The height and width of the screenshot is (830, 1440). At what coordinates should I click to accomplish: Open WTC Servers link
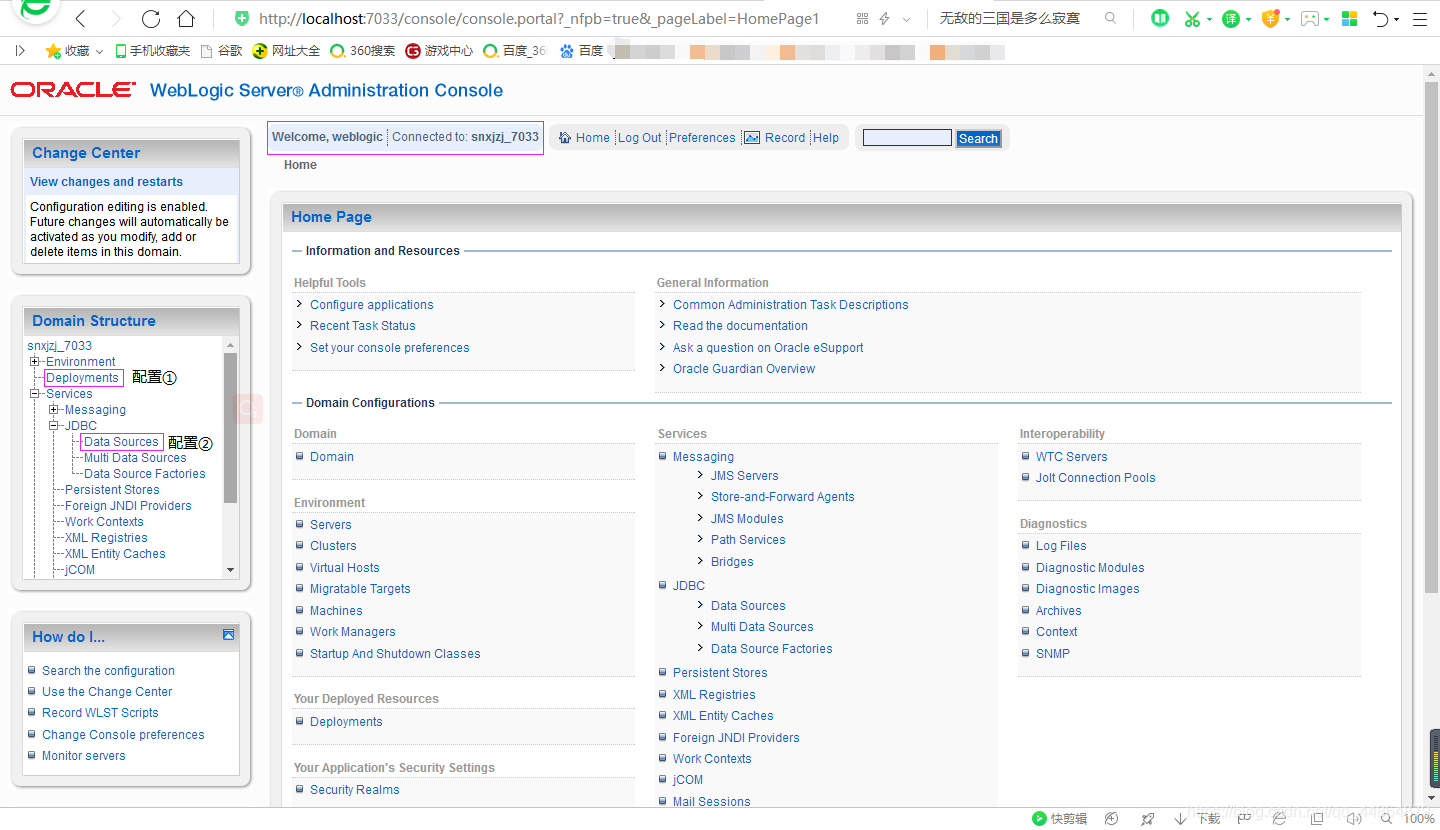pyautogui.click(x=1072, y=457)
